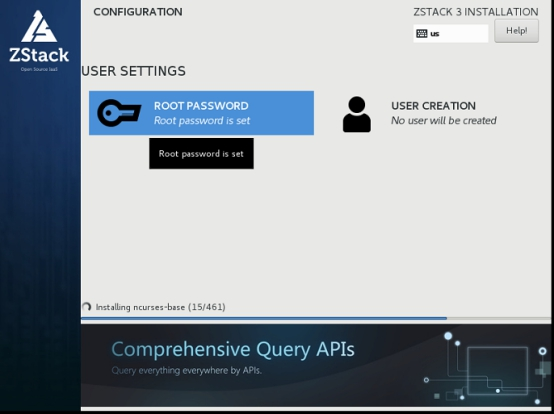Click the installing spinner icon
Screen dimensions: 554x414
[87, 307]
